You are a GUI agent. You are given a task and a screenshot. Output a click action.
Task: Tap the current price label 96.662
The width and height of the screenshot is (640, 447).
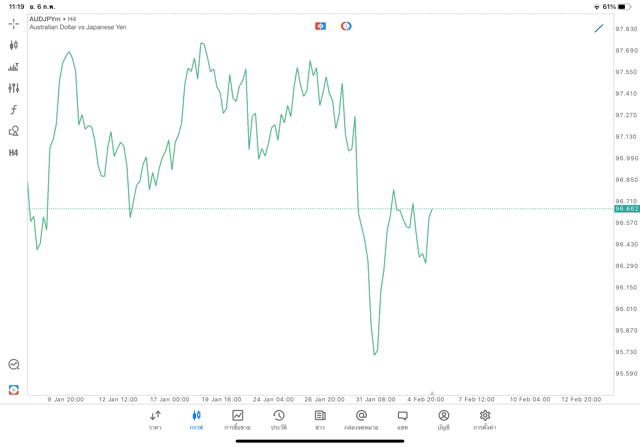627,209
